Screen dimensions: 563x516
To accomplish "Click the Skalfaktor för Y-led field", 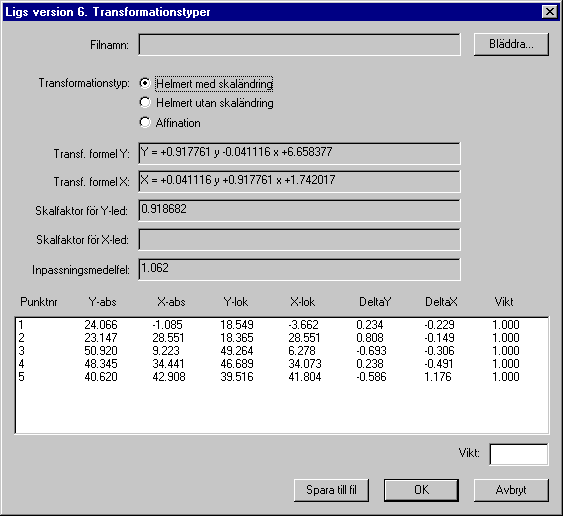I will (299, 210).
